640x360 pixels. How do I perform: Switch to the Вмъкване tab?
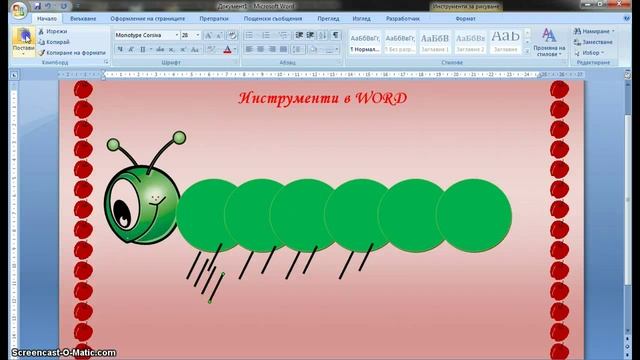tap(83, 19)
